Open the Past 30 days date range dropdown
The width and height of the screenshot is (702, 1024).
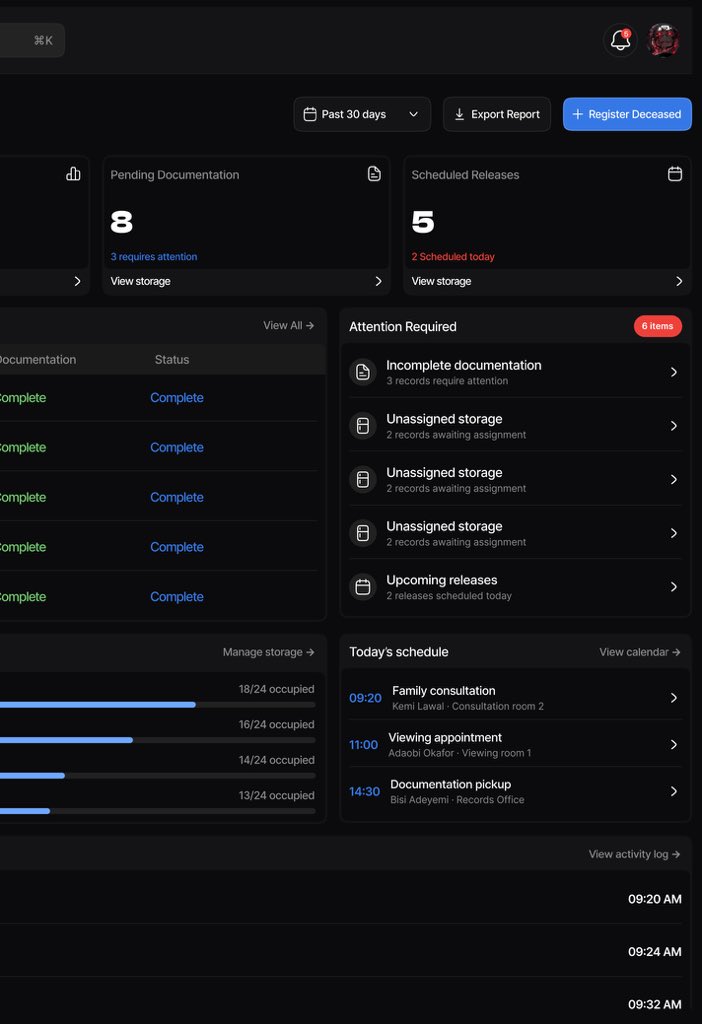click(x=362, y=114)
